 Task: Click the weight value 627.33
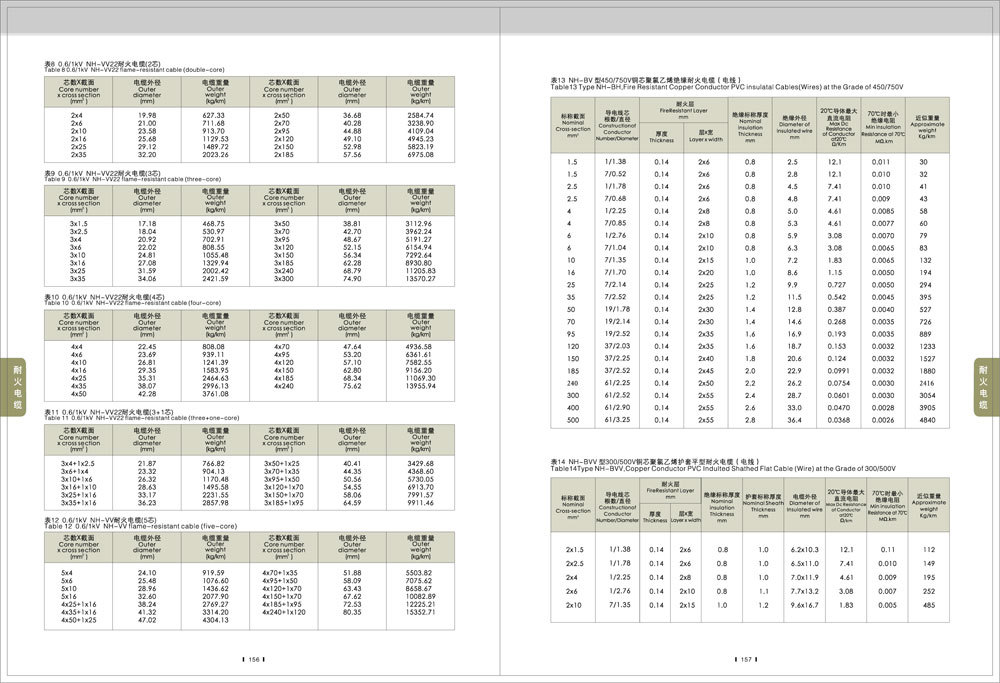[x=214, y=115]
